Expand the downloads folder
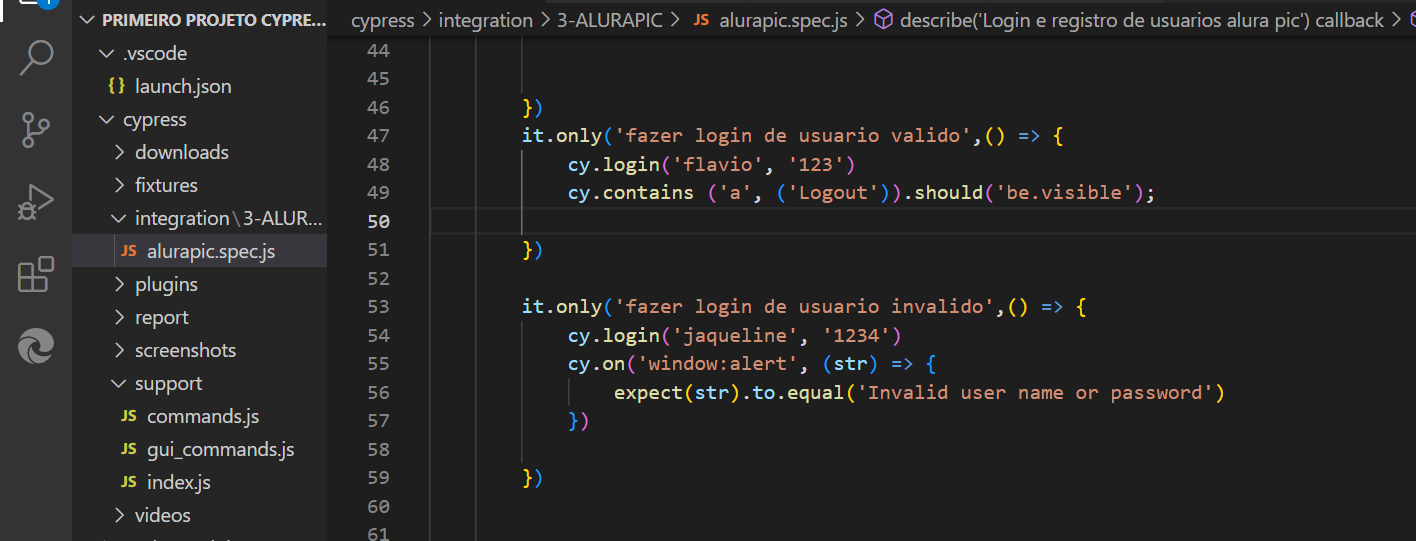Viewport: 1416px width, 541px height. click(x=120, y=152)
